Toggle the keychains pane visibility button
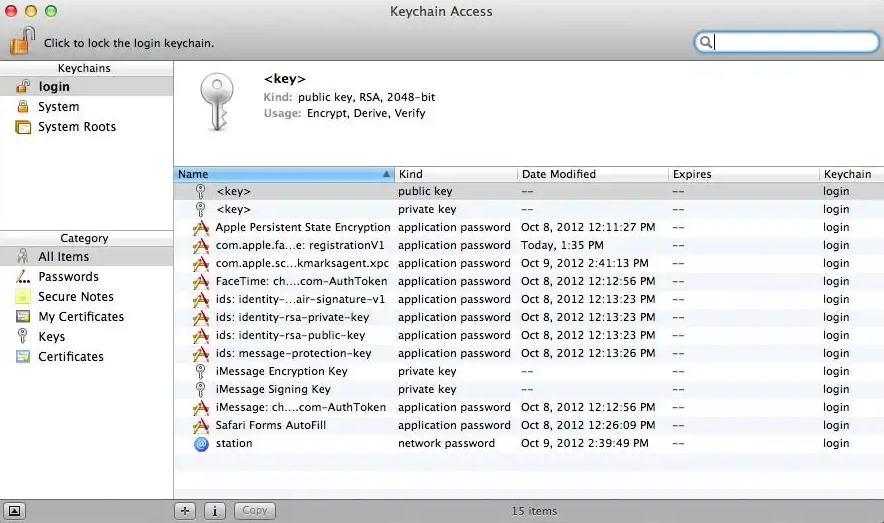The height and width of the screenshot is (523, 884). (x=14, y=511)
